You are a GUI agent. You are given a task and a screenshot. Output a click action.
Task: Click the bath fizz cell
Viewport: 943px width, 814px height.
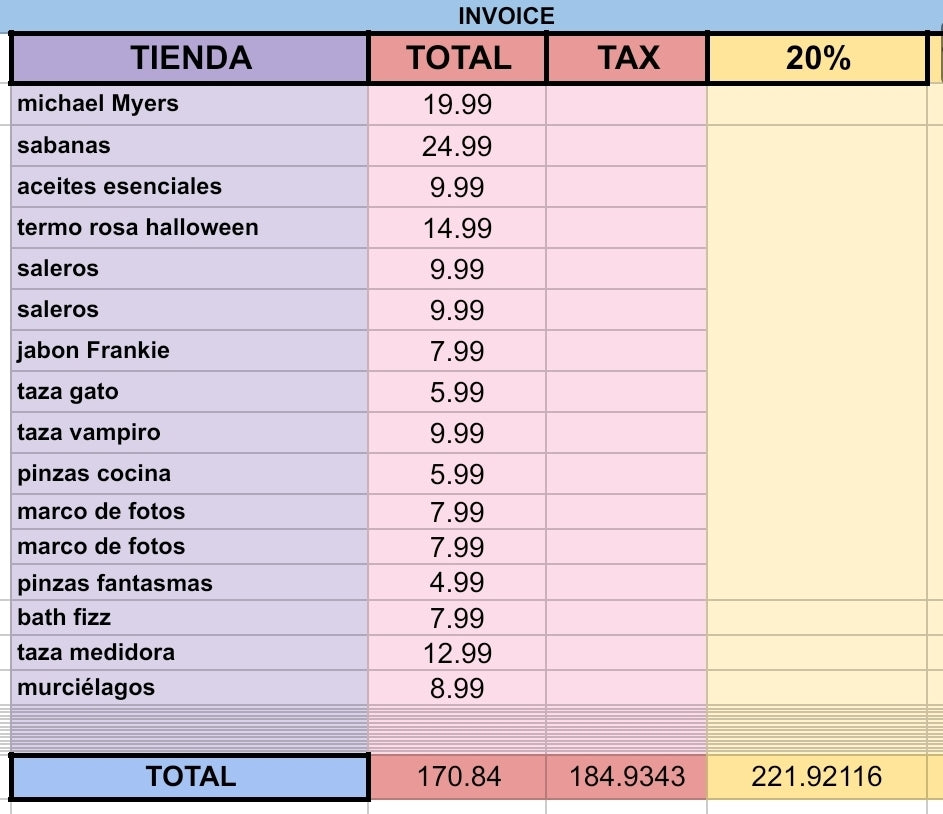[190, 618]
